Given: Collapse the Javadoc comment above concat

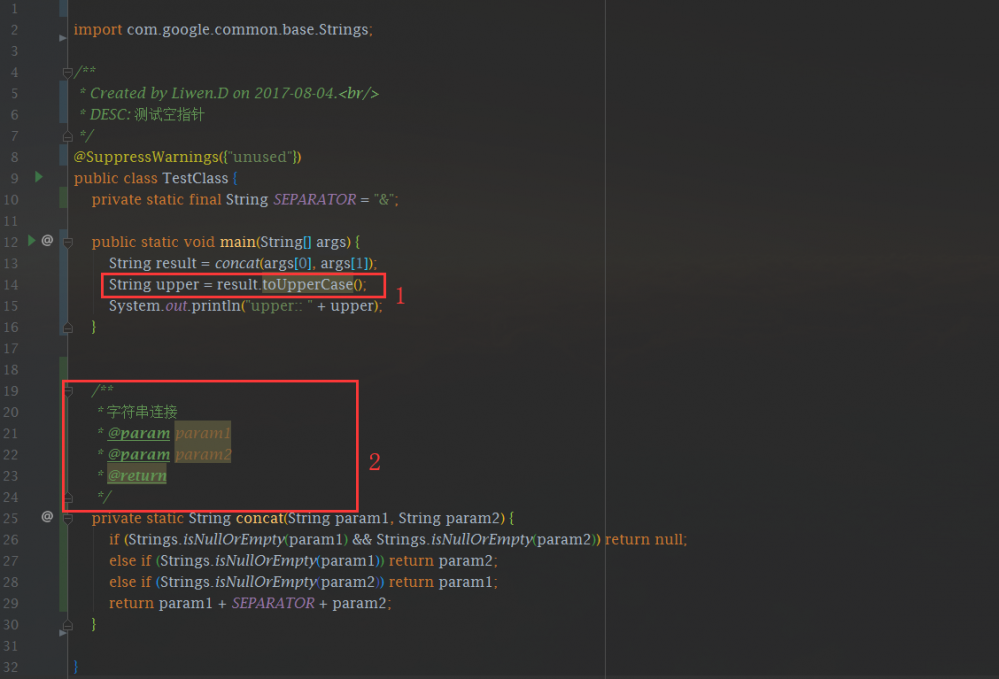Looking at the screenshot, I should point(67,390).
